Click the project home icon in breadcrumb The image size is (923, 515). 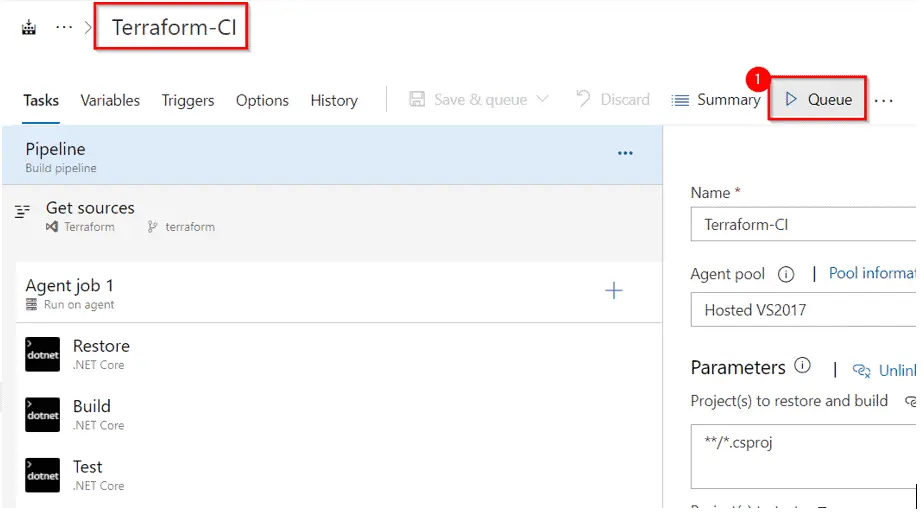click(28, 28)
